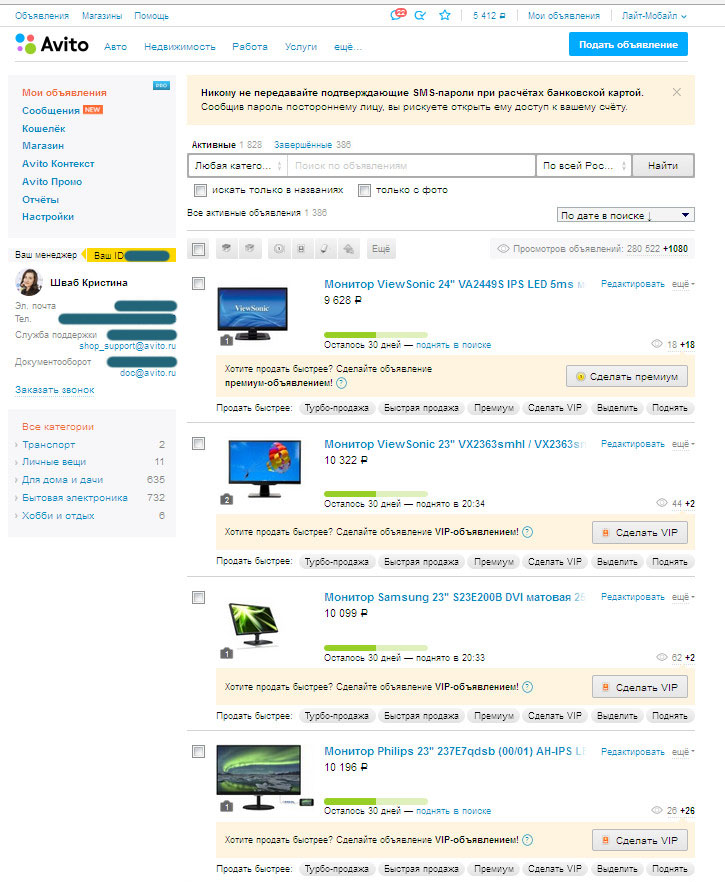Click "Заказать звонок" link
The width and height of the screenshot is (725, 882).
tap(55, 390)
